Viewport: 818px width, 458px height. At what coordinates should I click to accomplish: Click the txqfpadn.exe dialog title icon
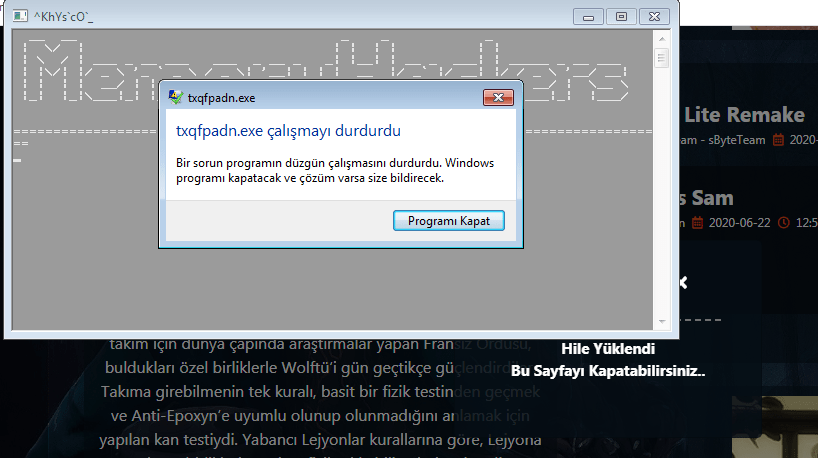(x=176, y=98)
